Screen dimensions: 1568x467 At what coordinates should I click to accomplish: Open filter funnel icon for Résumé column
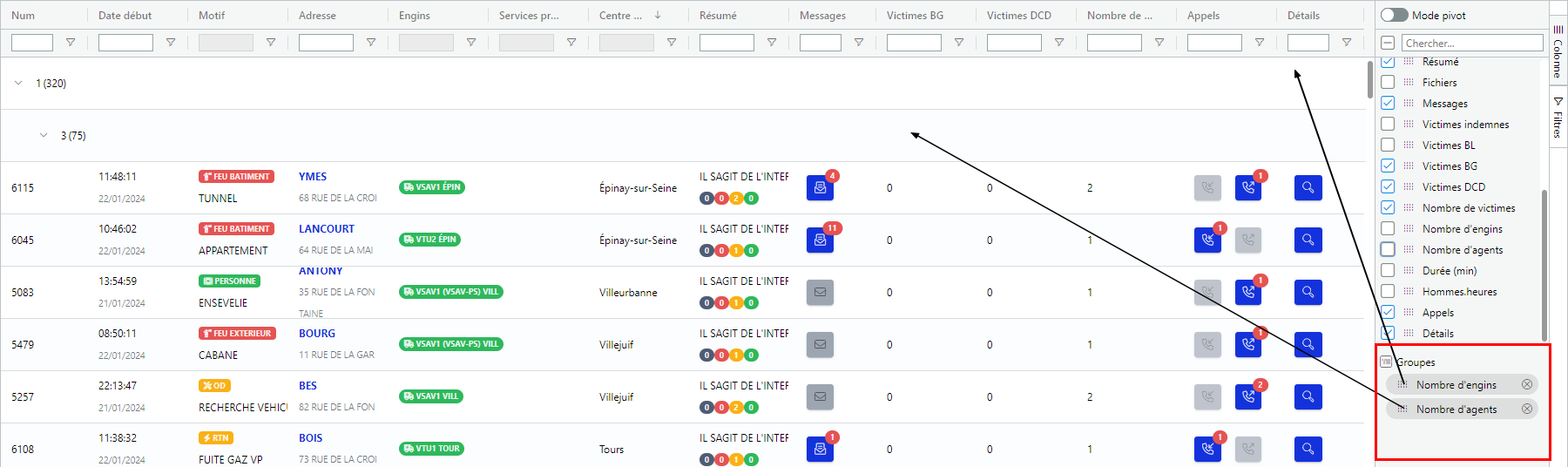click(x=772, y=43)
